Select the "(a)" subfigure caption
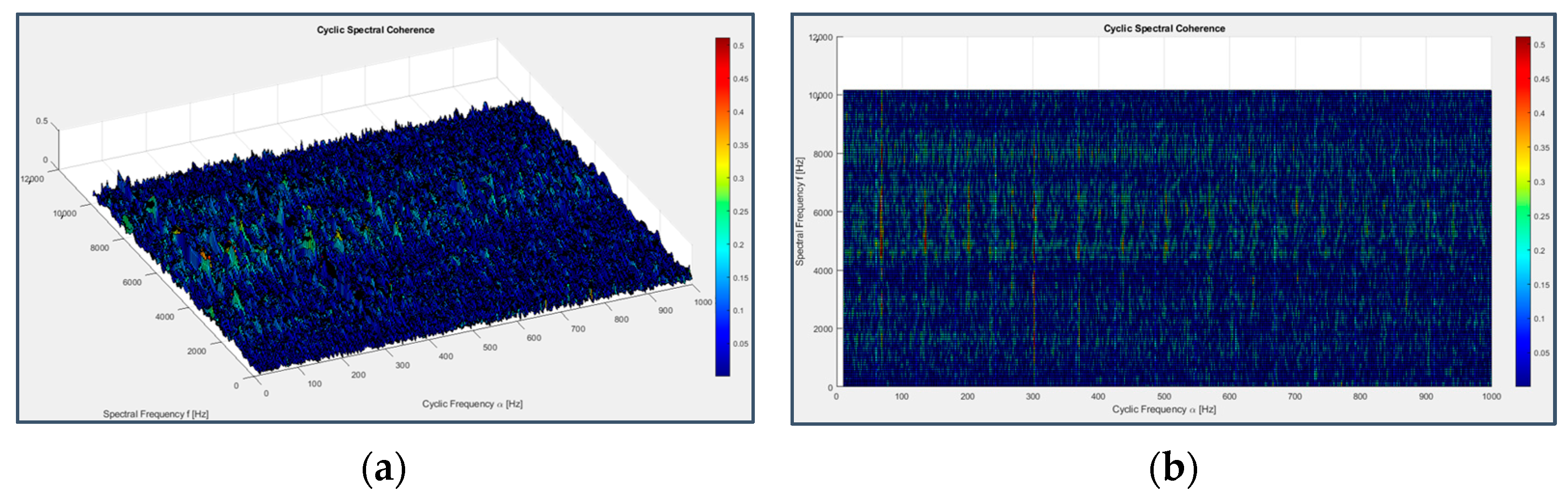 (383, 469)
